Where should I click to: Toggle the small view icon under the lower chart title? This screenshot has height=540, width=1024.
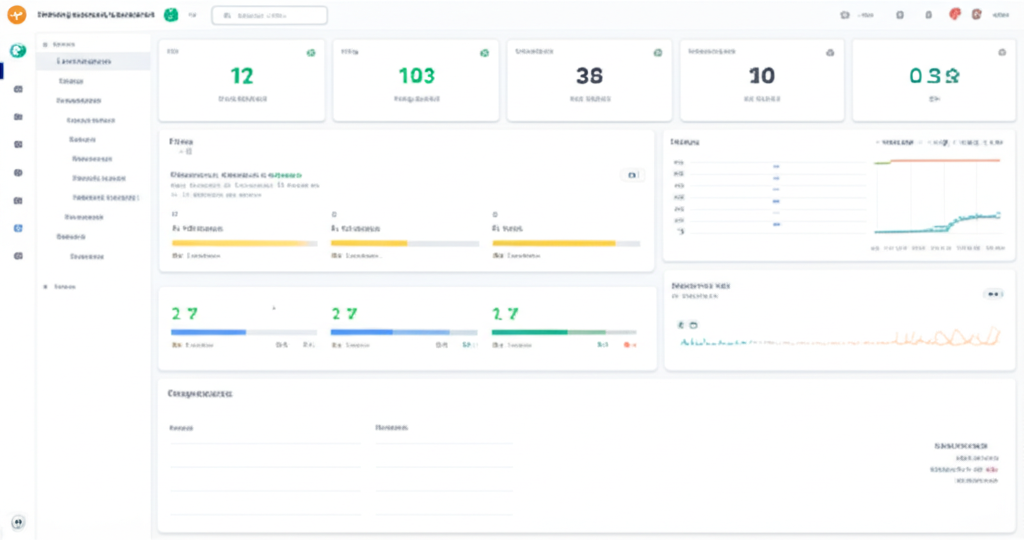click(x=681, y=325)
